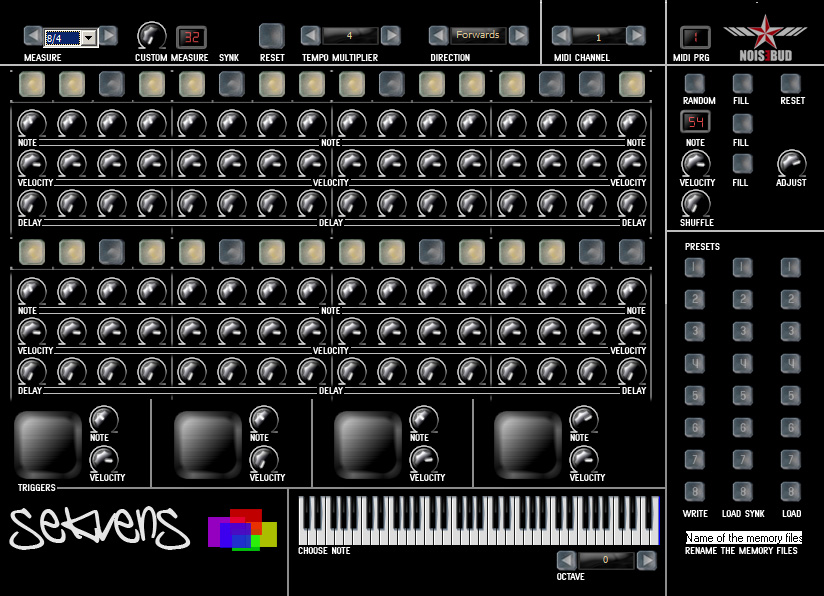
Task: Click the fourth large trigger pad
Action: pos(528,445)
